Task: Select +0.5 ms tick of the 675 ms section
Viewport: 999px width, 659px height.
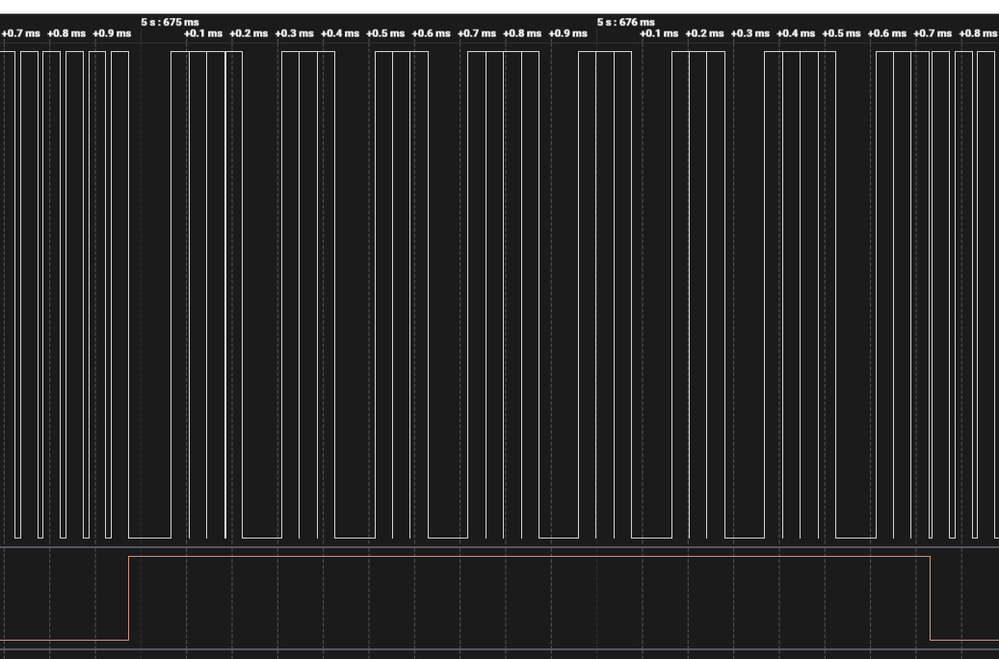Action: click(x=385, y=33)
